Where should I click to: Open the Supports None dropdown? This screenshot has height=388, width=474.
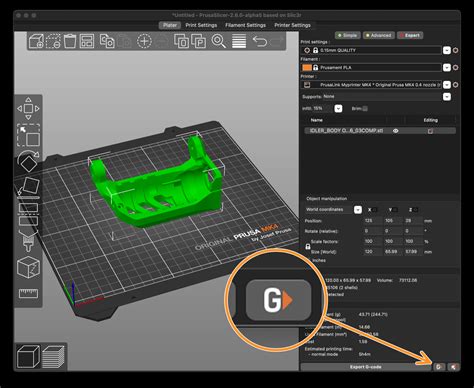447,97
